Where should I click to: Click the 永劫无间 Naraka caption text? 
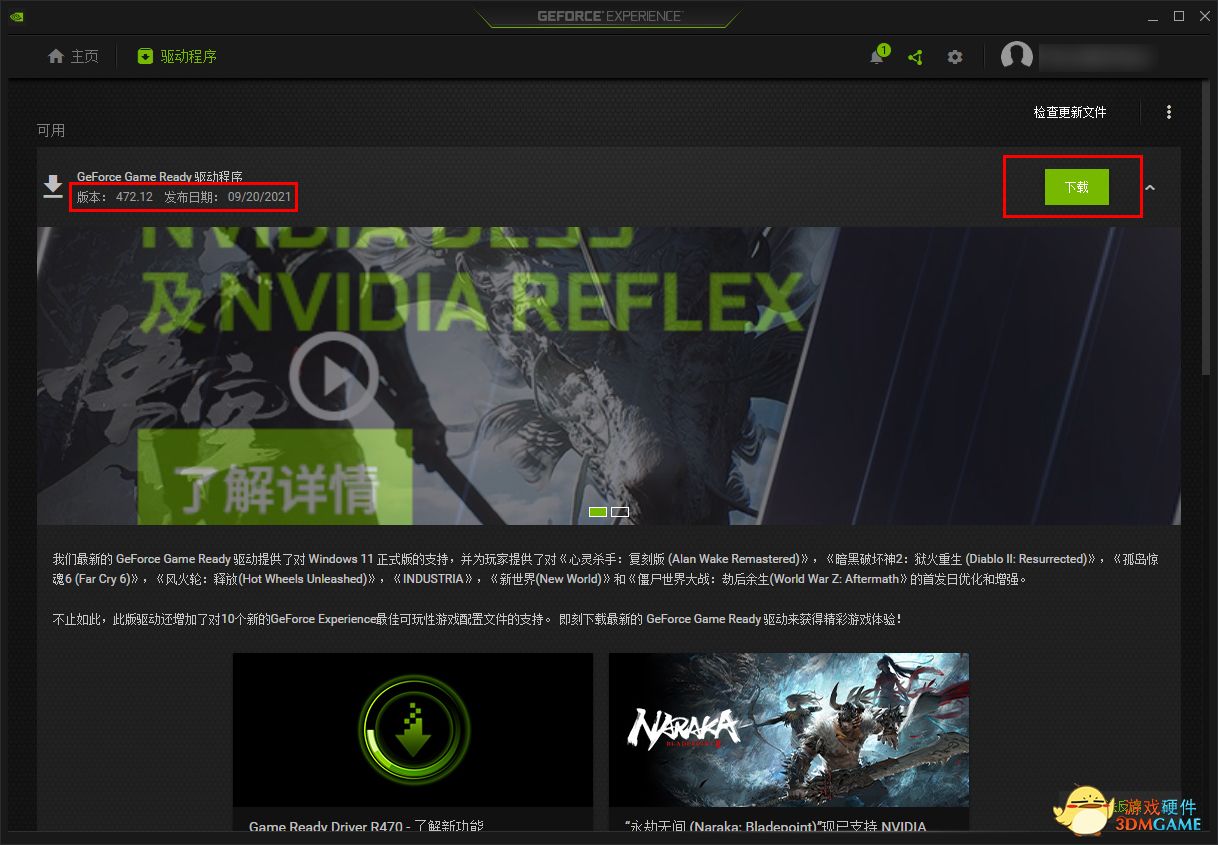(775, 827)
